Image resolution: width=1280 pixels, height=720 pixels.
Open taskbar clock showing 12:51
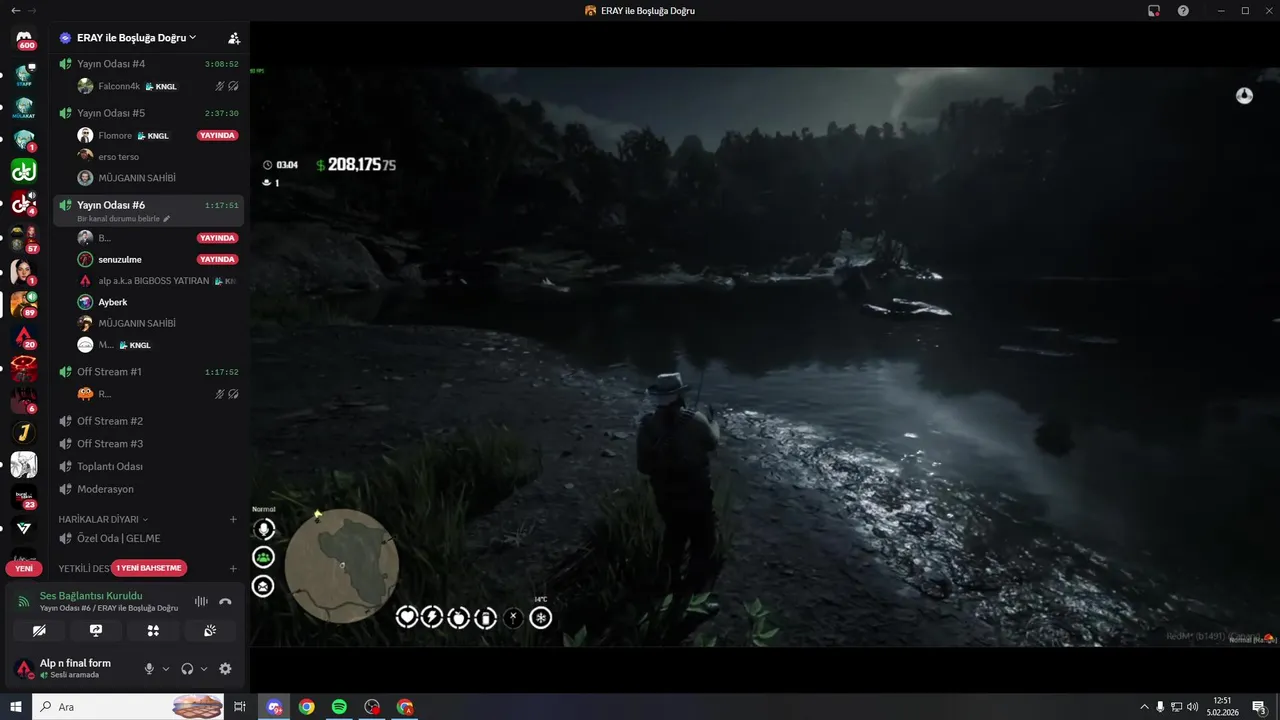pyautogui.click(x=1222, y=707)
